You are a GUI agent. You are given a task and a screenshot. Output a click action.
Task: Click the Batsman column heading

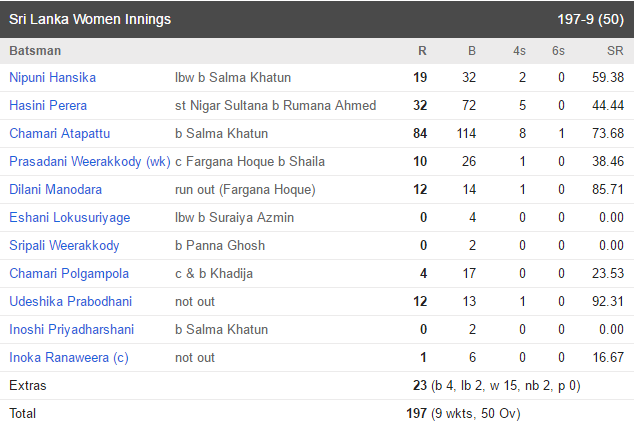35,51
